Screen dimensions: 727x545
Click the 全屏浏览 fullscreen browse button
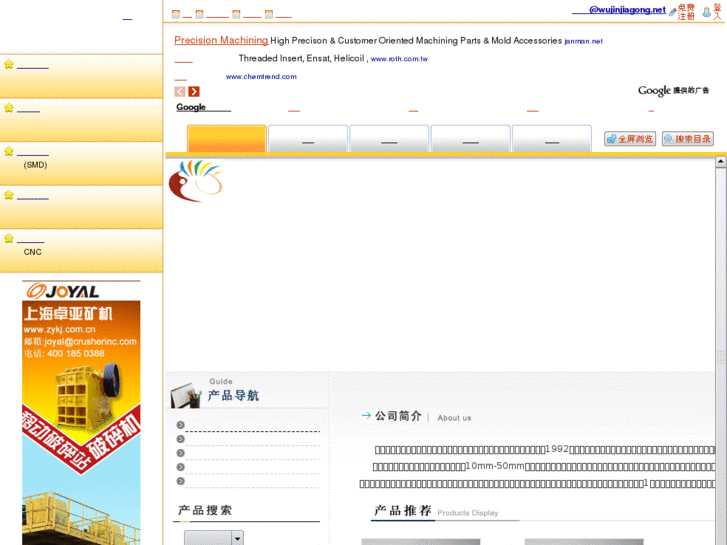pos(630,139)
